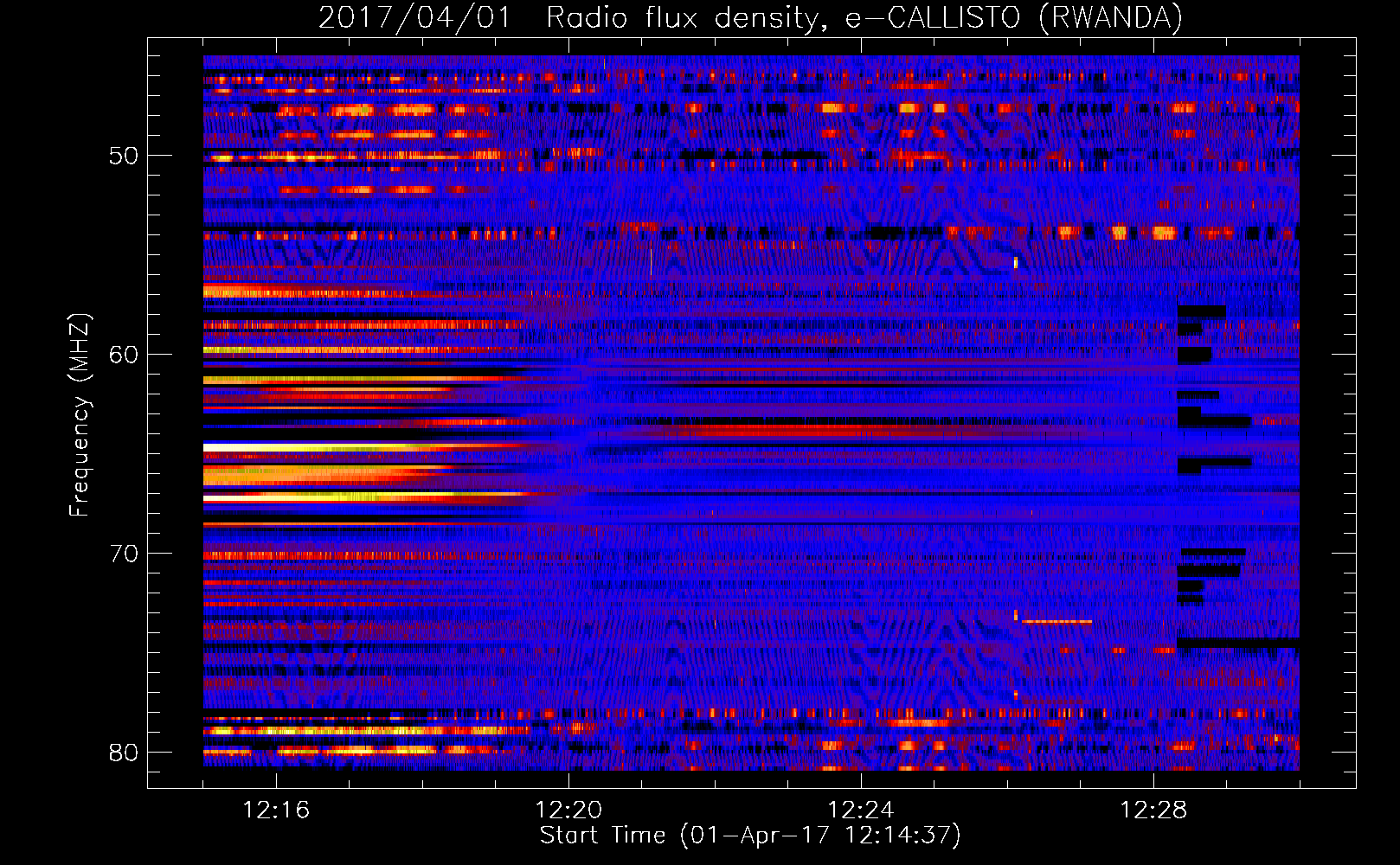Image resolution: width=1400 pixels, height=865 pixels.
Task: Click the plot title '2017/04/01 Radio flux density'
Action: 750,17
